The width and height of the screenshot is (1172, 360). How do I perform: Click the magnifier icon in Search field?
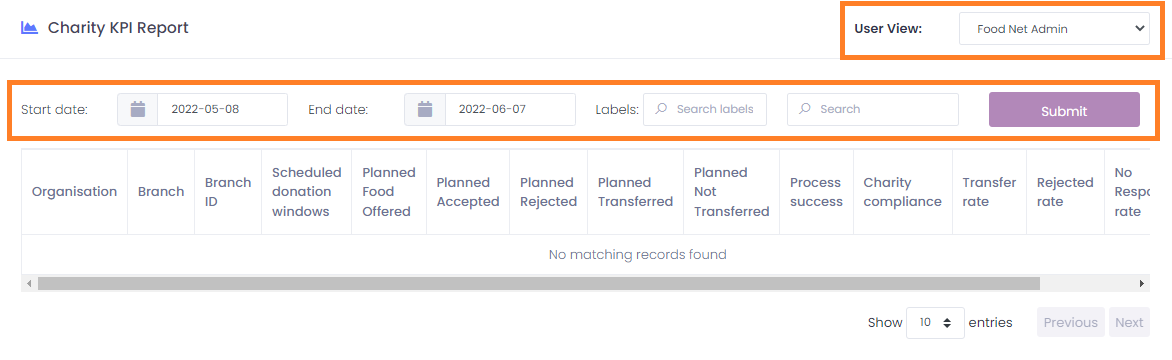coord(804,109)
